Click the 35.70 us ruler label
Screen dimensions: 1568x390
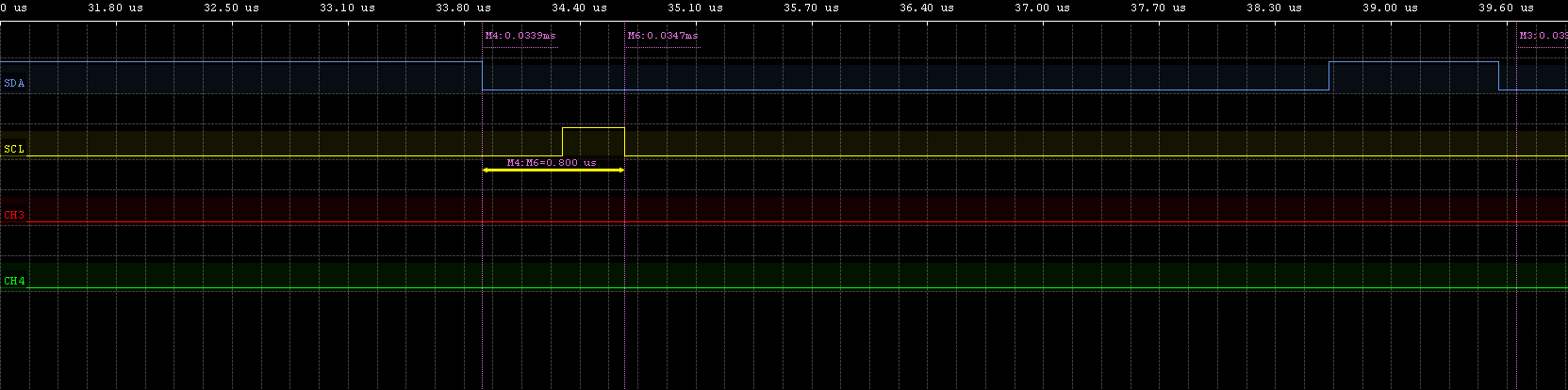coord(811,8)
